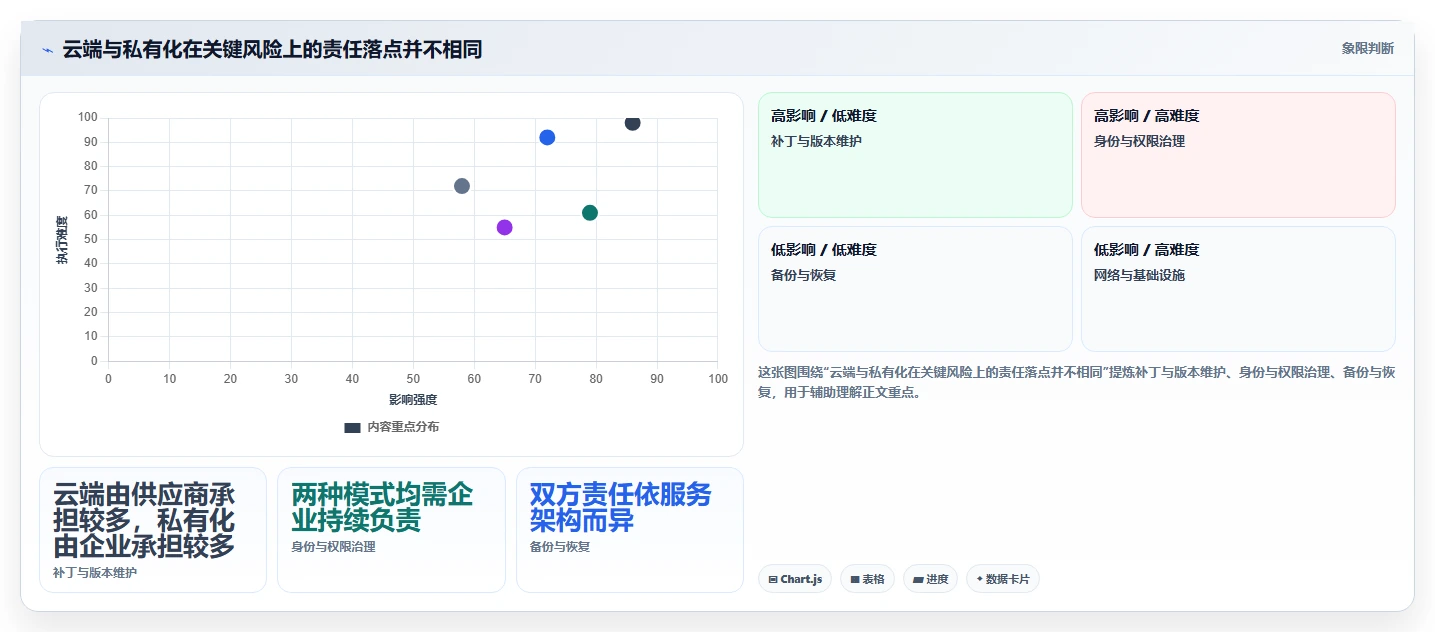Click the x-axis value 50

pos(413,379)
